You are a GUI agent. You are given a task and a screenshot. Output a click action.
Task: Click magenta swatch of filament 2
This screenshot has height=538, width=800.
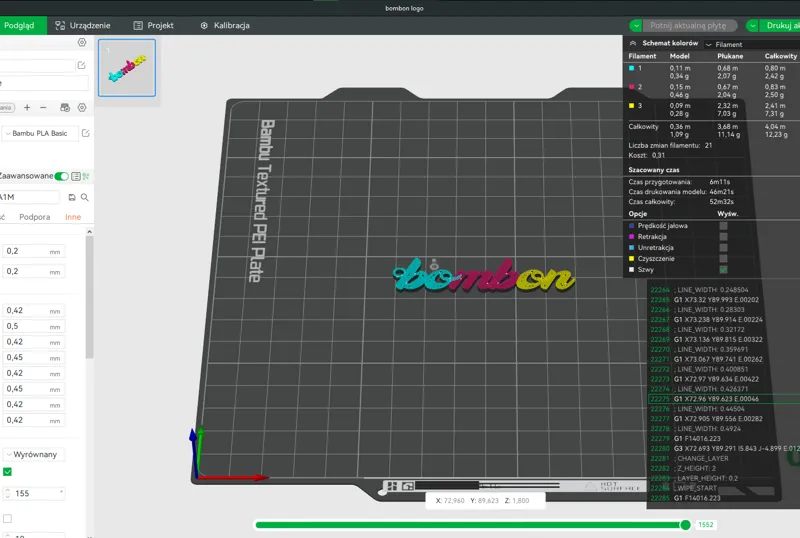[x=632, y=87]
